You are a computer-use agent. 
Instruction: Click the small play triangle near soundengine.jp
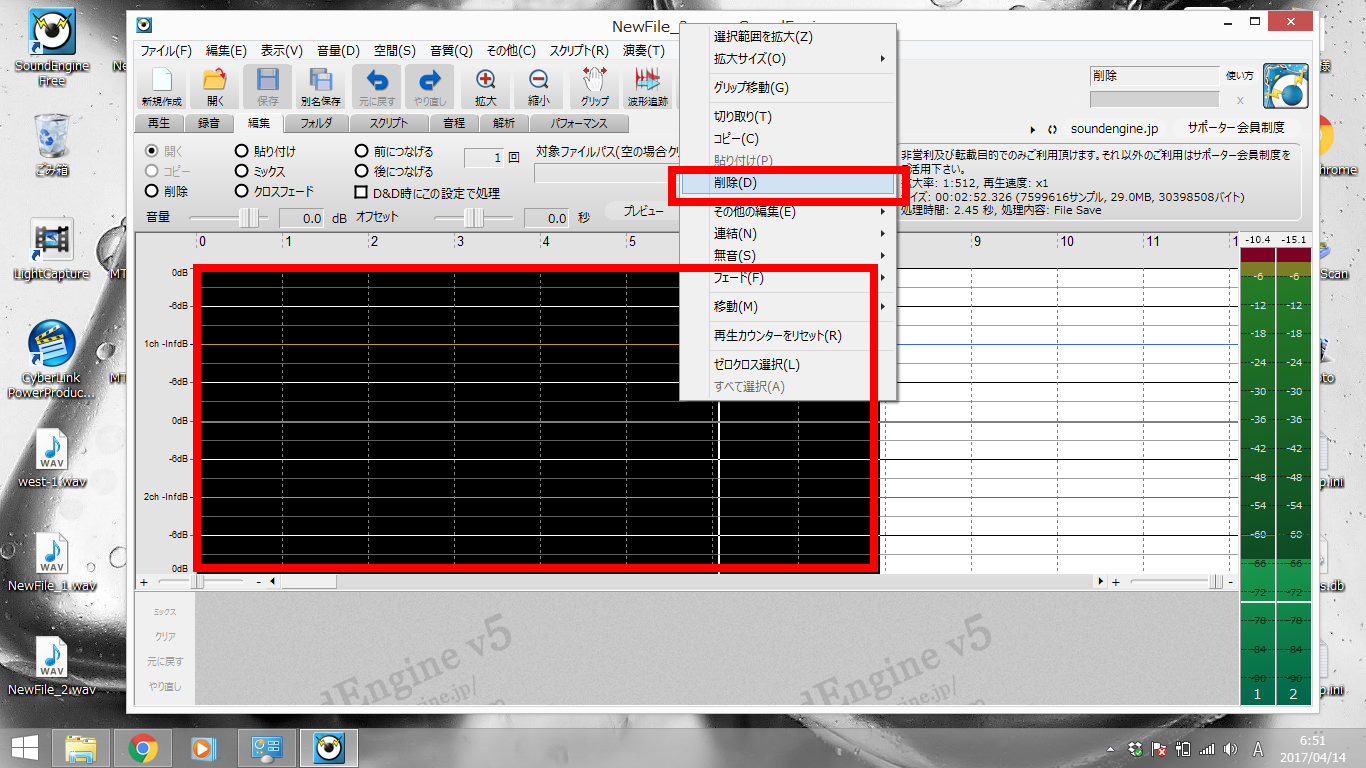[x=1033, y=129]
